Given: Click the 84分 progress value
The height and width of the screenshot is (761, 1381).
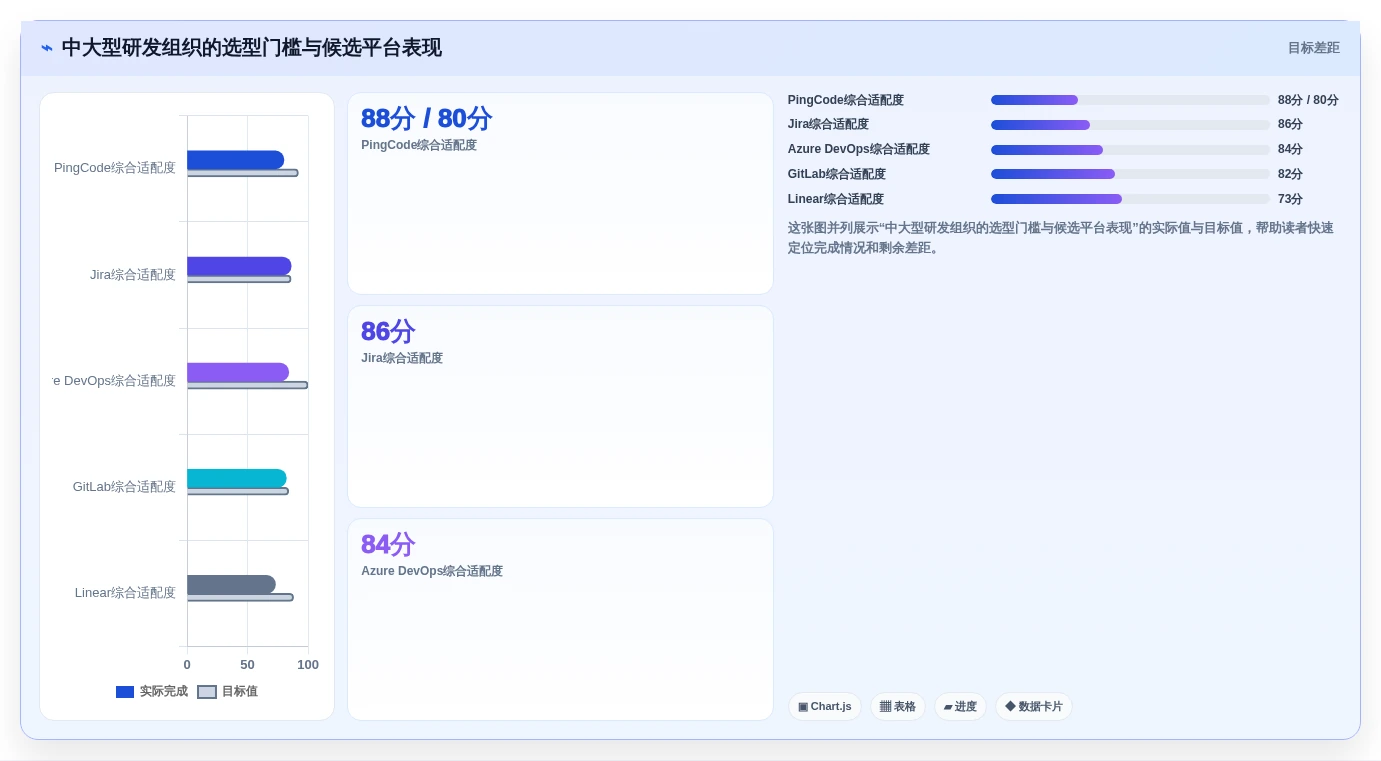Looking at the screenshot, I should 1290,150.
